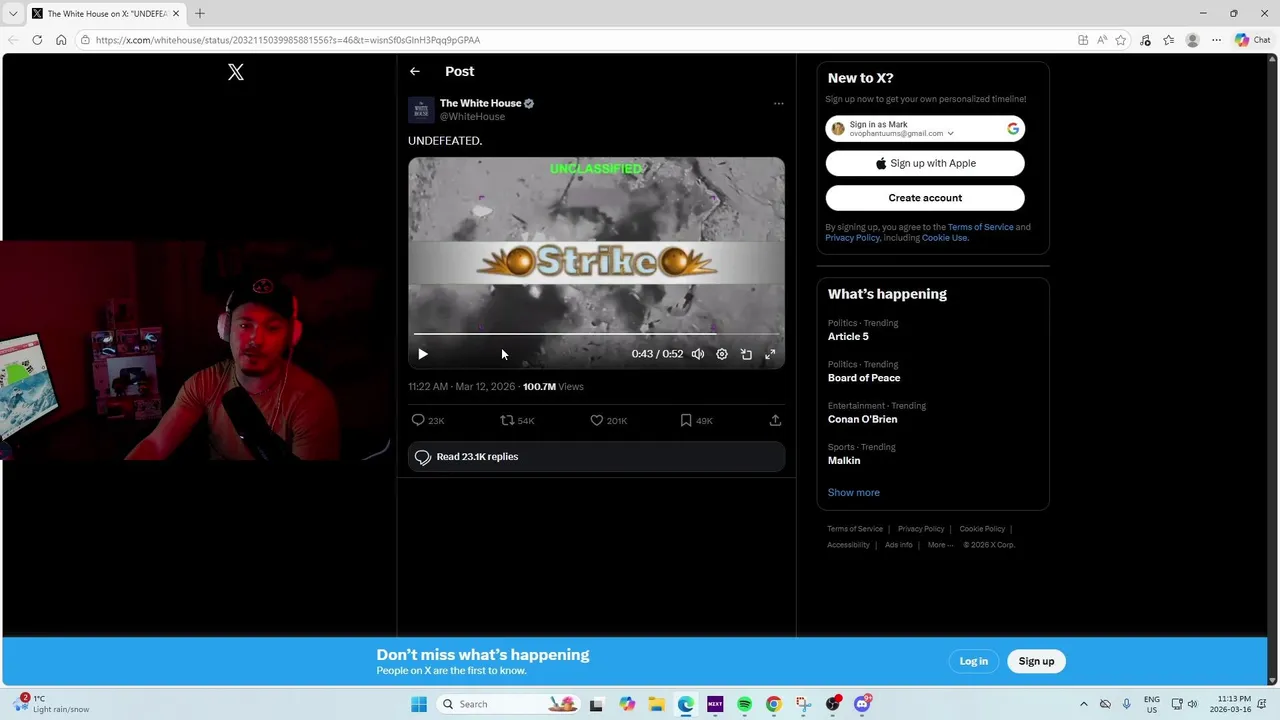Screen dimensions: 1280x720
Task: Open File Explorer from taskbar
Action: 656,704
